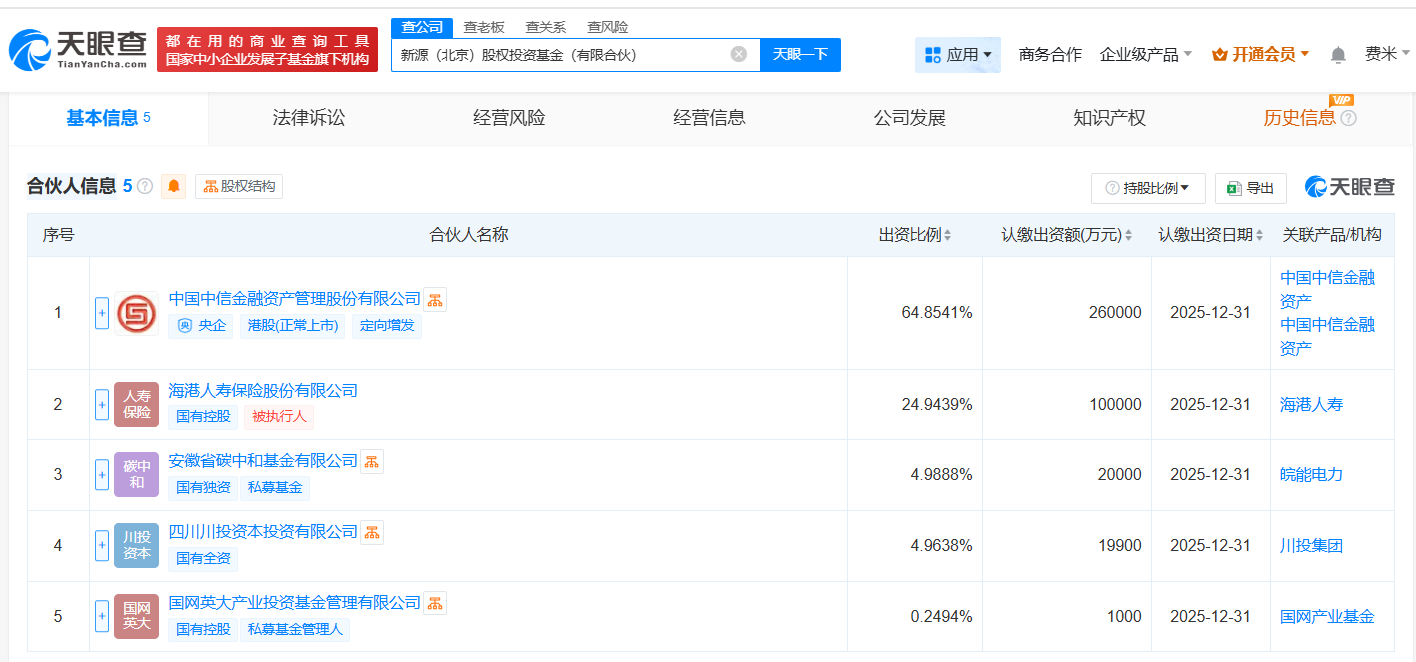Screen dimensions: 1416x662
Task: Click the 碳中和 logo tile
Action: 137,475
